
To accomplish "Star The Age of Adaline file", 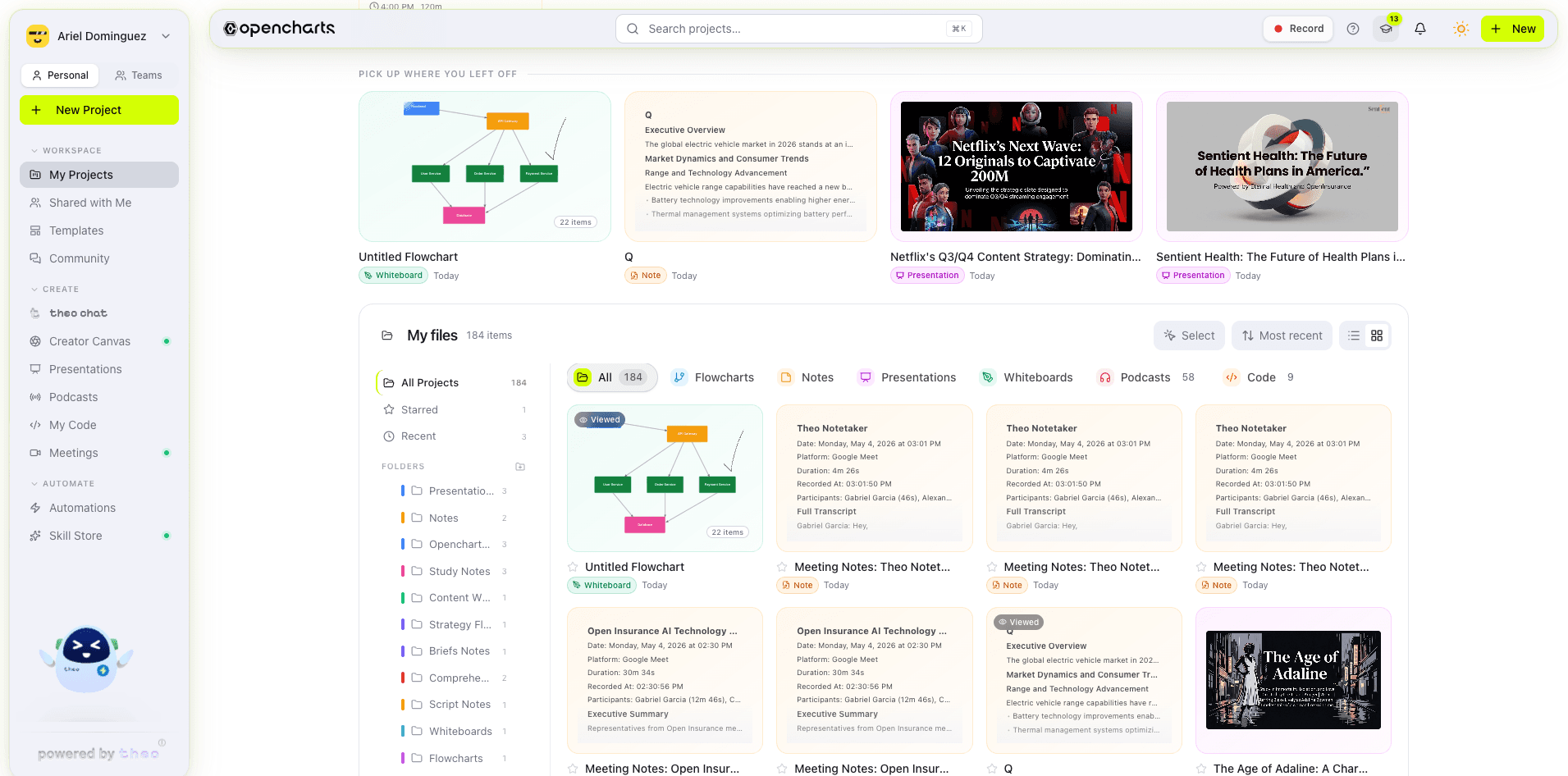I will pyautogui.click(x=1201, y=769).
